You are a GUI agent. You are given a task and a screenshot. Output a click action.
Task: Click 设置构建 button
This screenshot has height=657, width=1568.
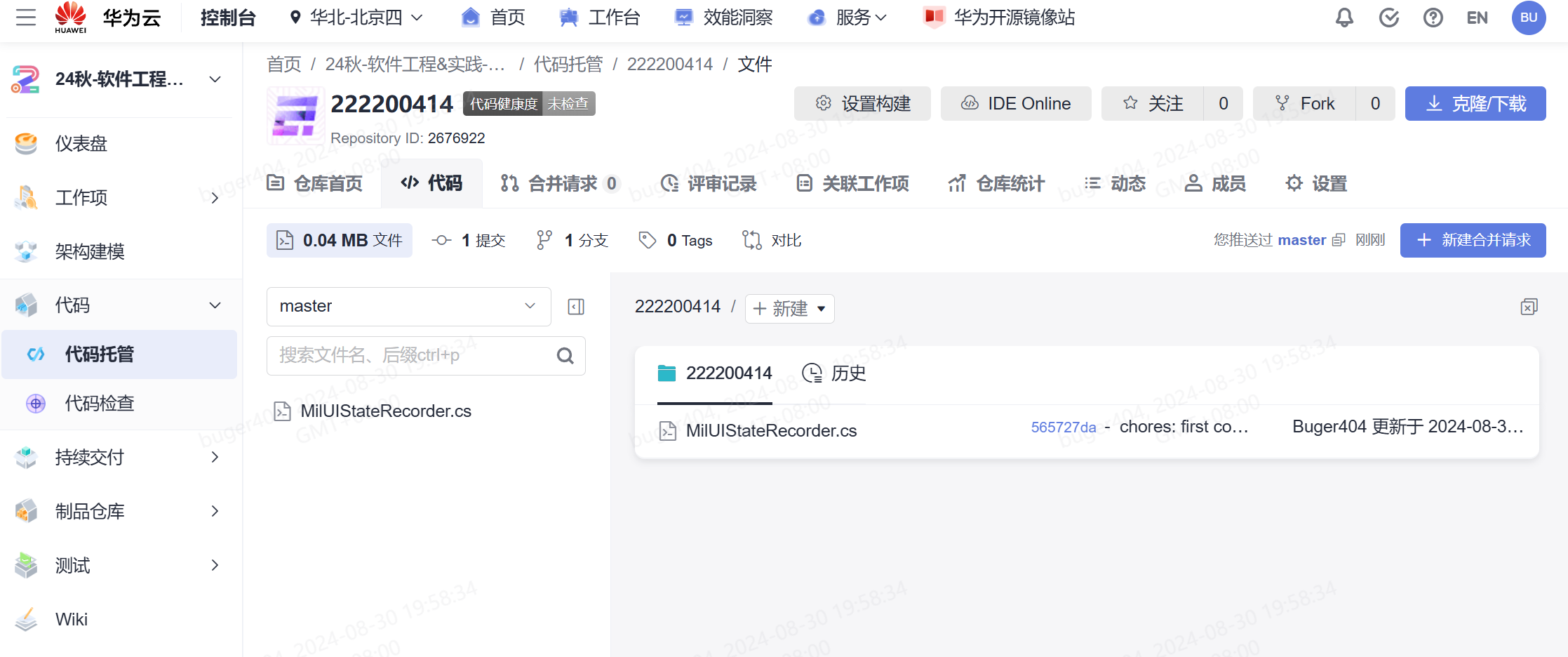tap(862, 104)
